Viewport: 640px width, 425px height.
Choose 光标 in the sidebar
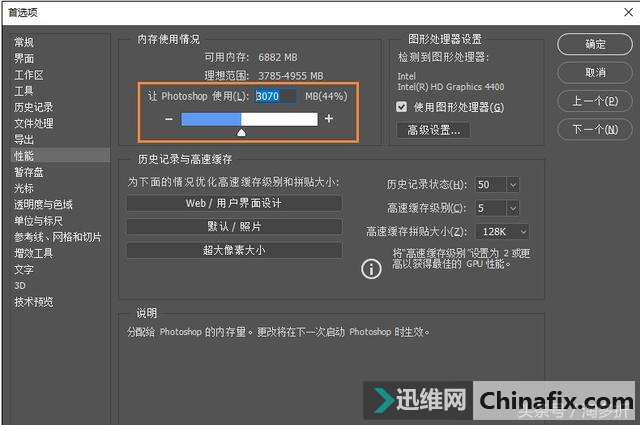[24, 188]
